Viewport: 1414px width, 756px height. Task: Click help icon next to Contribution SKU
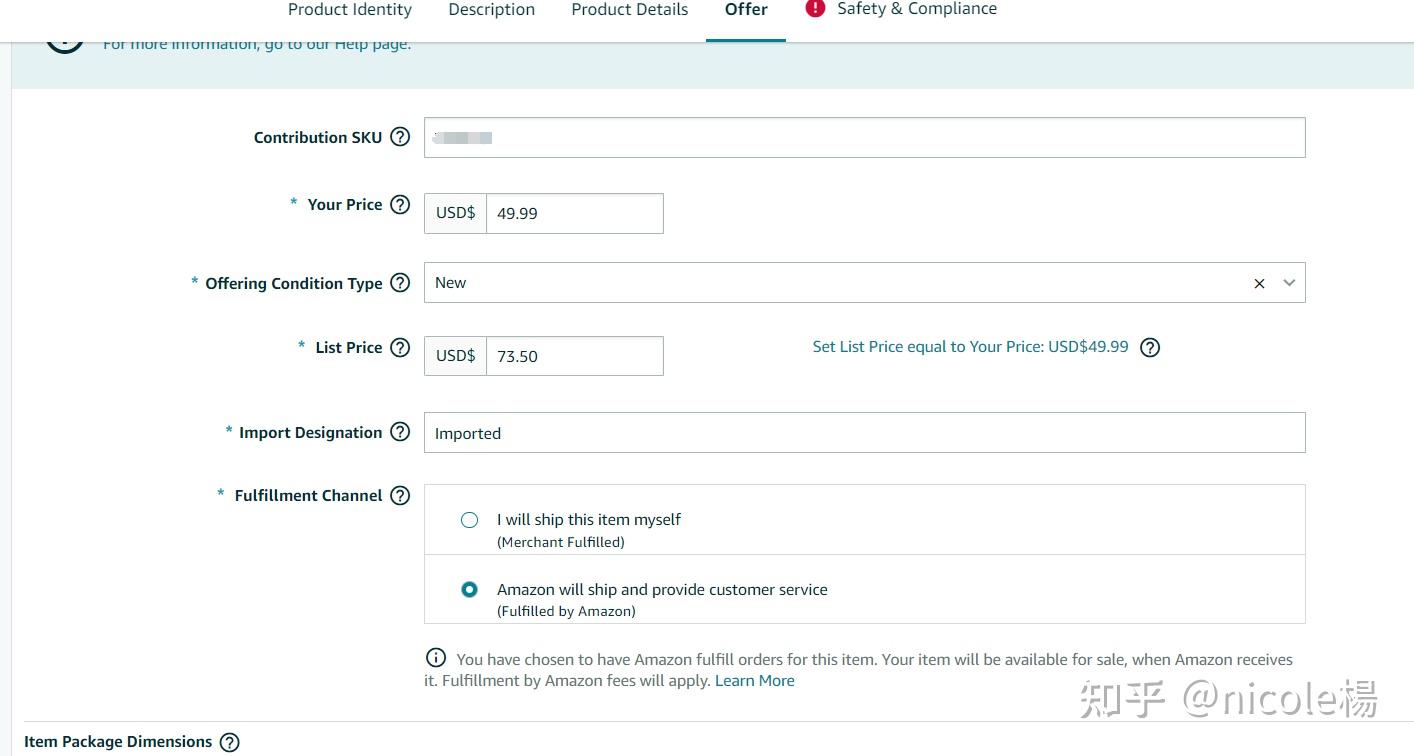[x=400, y=137]
